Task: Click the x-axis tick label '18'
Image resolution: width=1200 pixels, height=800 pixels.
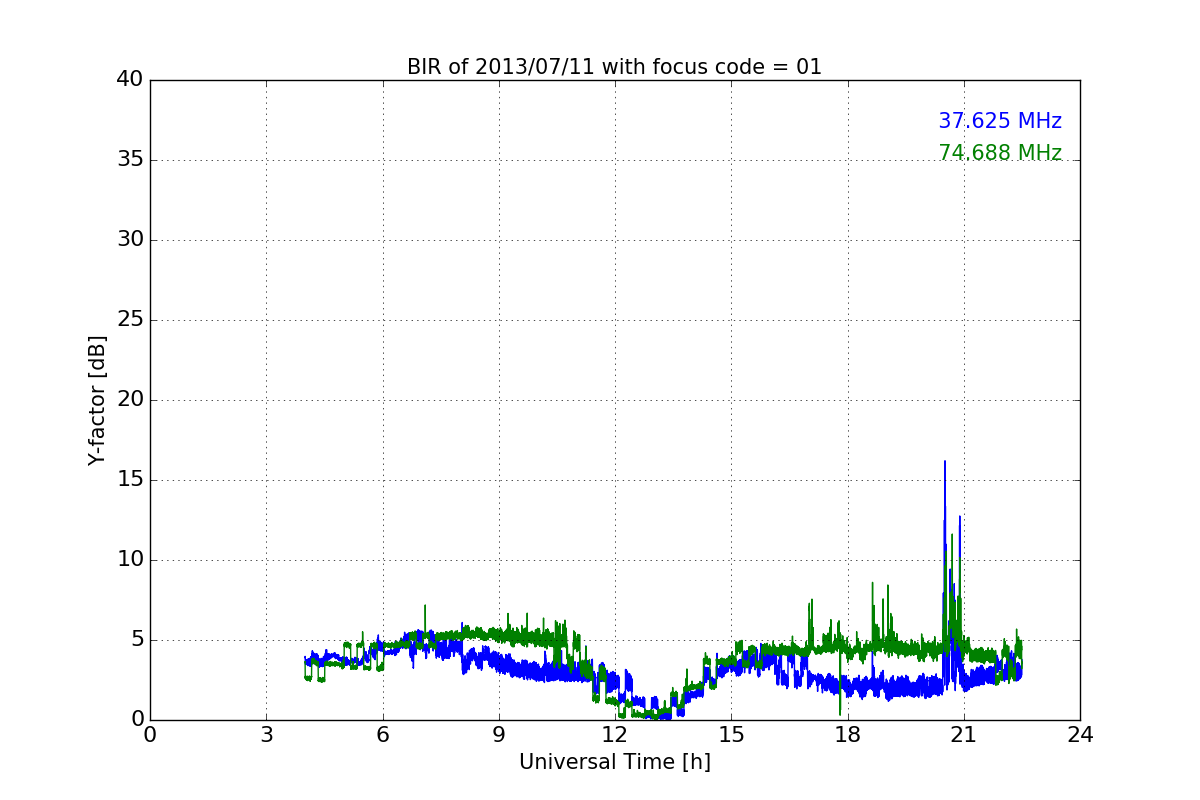Action: point(847,734)
